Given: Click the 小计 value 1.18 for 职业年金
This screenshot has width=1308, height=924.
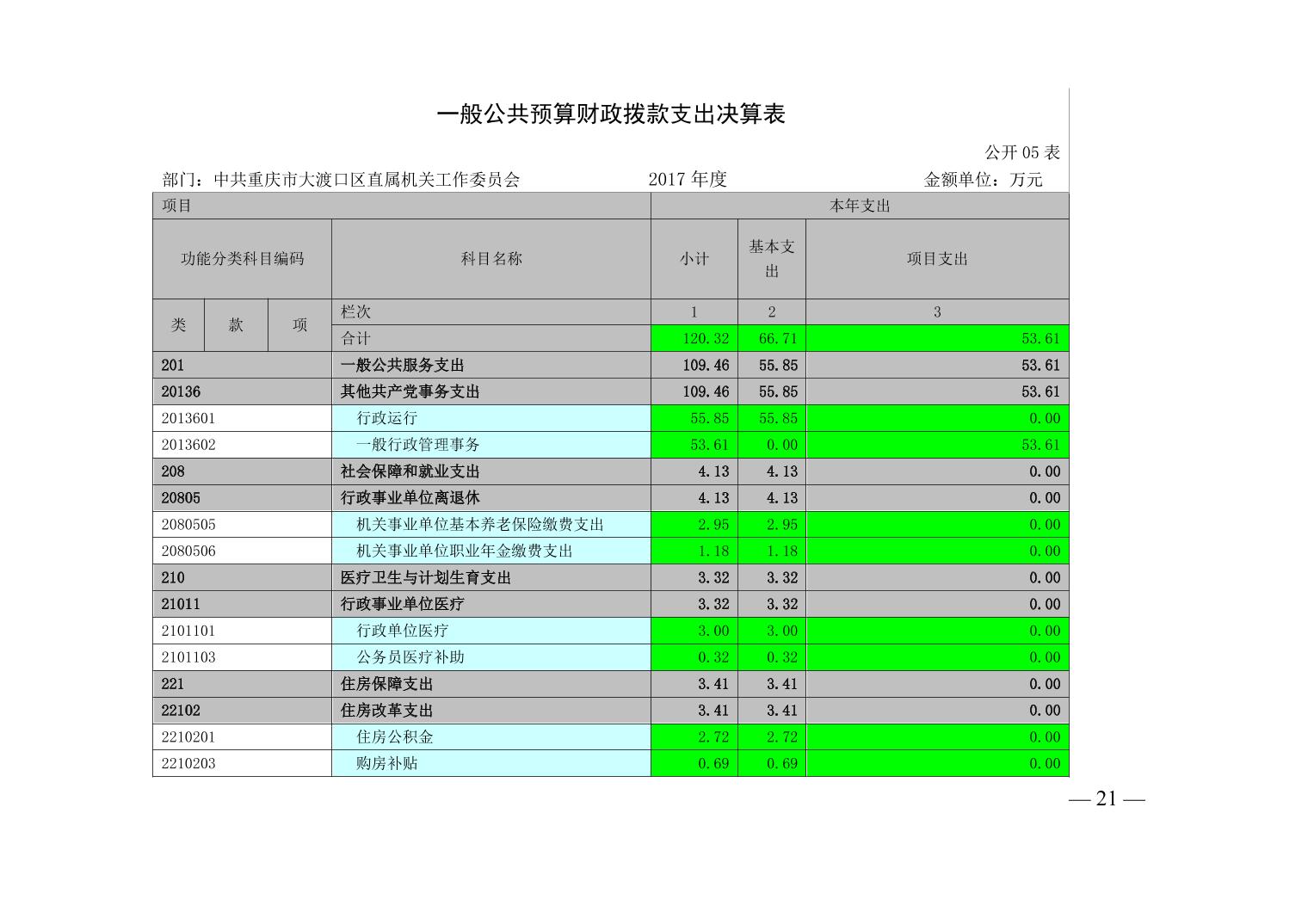Looking at the screenshot, I should [713, 551].
